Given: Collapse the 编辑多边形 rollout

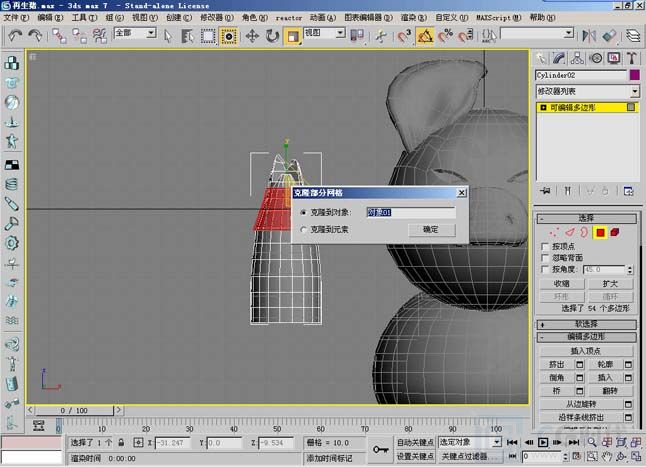Looking at the screenshot, I should pyautogui.click(x=586, y=337).
